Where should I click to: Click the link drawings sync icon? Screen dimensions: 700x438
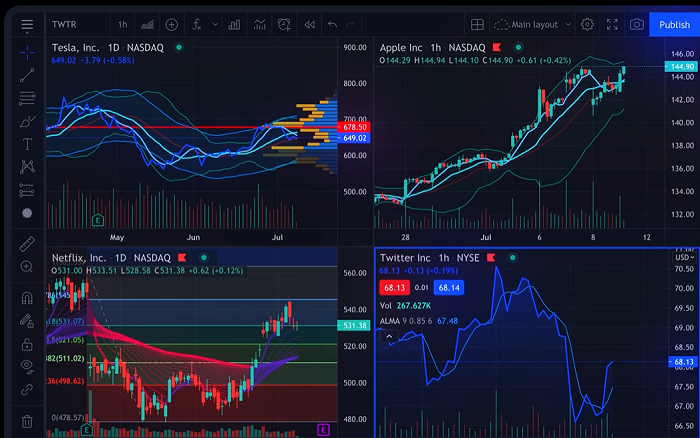(27, 390)
